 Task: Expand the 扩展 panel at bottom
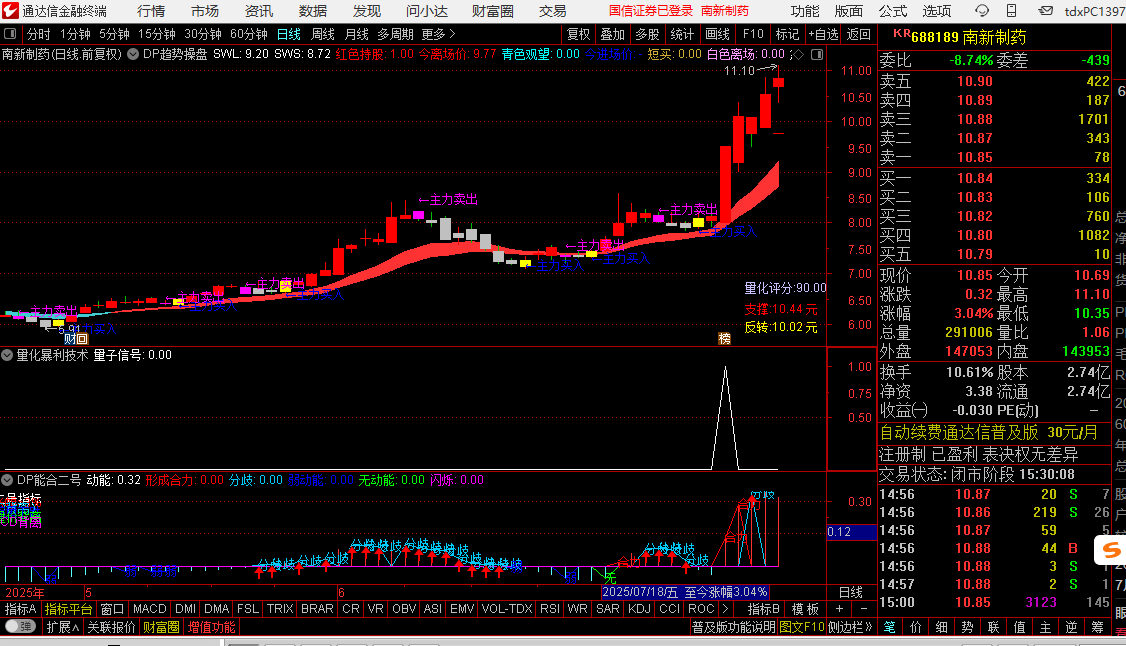click(x=62, y=627)
